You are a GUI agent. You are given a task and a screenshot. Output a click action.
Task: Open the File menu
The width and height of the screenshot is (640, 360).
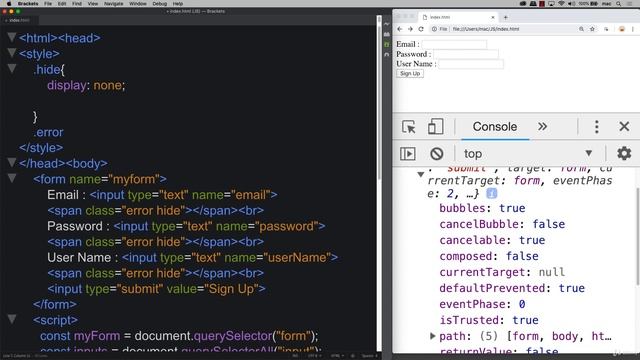coord(48,4)
